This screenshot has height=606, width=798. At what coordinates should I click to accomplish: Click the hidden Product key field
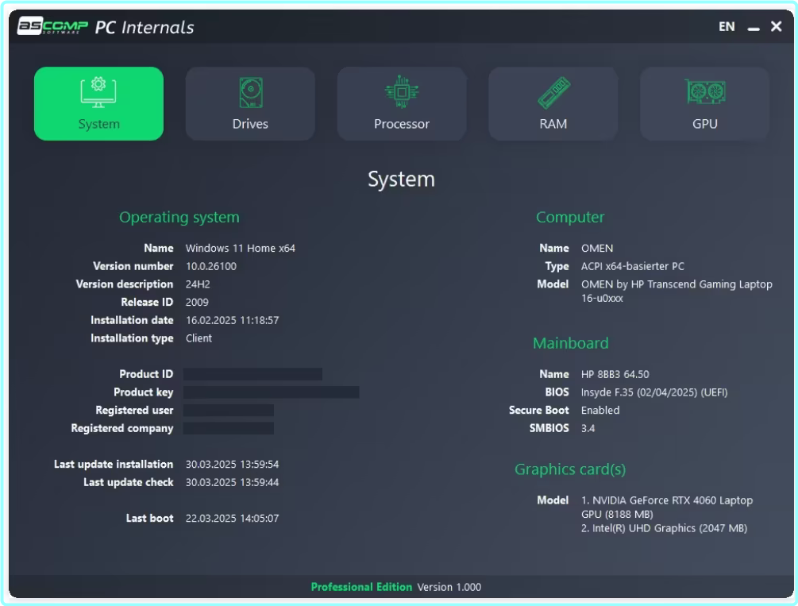(x=271, y=392)
